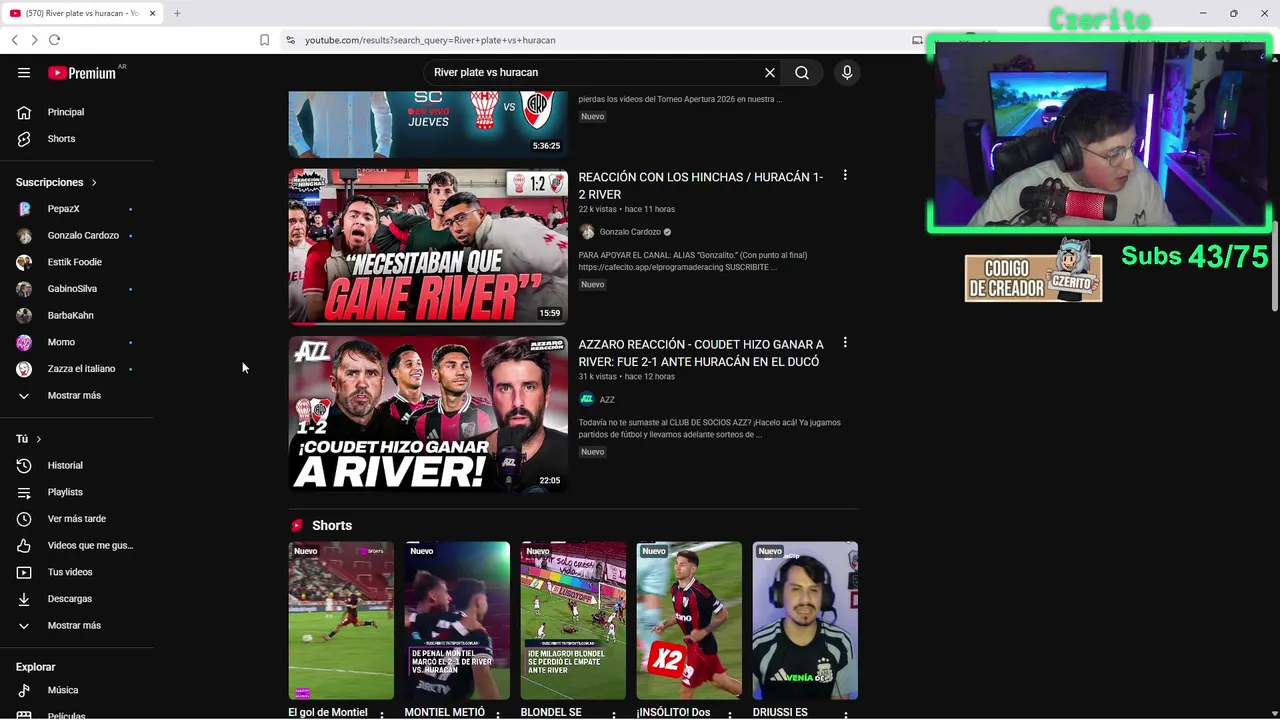Viewport: 1280px width, 720px height.
Task: Go forward with the browser forward arrow
Action: pyautogui.click(x=34, y=40)
